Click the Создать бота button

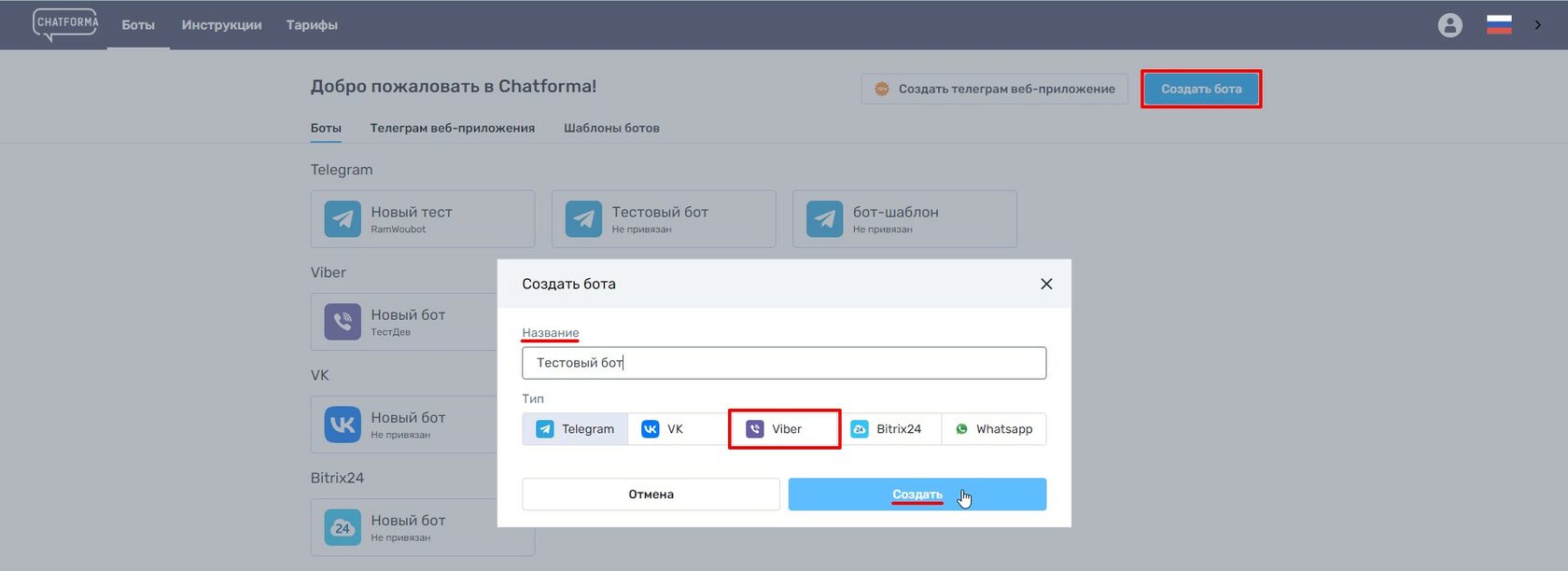(1201, 89)
